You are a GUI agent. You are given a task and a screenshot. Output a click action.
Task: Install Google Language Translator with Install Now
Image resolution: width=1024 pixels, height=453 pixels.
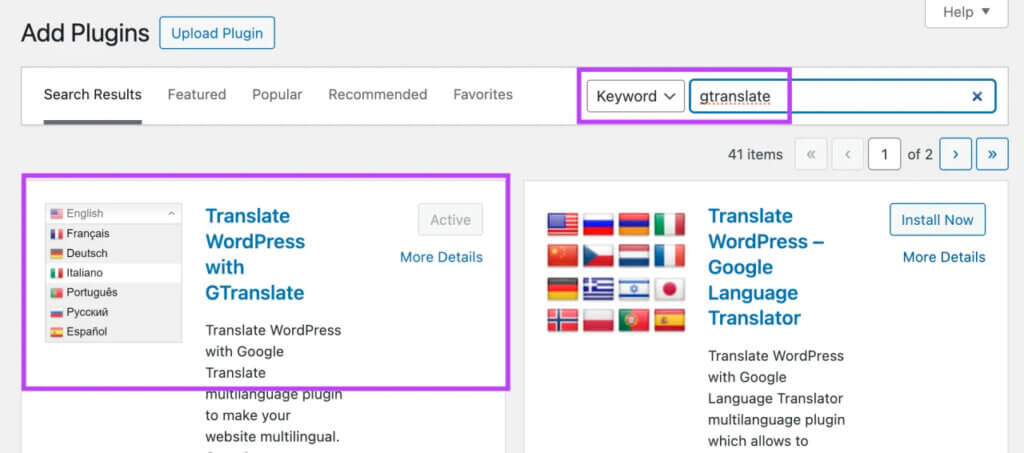tap(937, 220)
